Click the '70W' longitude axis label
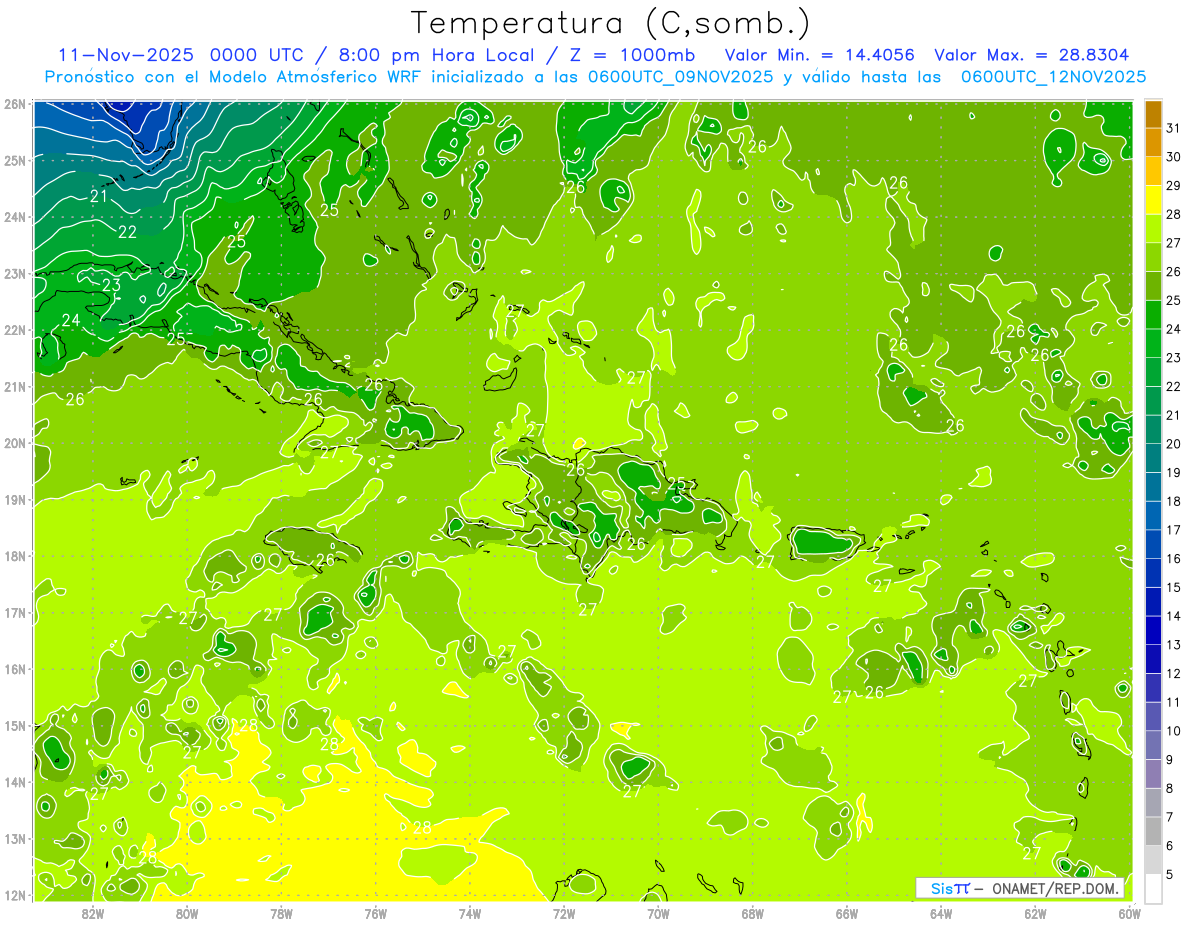Viewport: 1200px width, 927px height. (x=658, y=913)
